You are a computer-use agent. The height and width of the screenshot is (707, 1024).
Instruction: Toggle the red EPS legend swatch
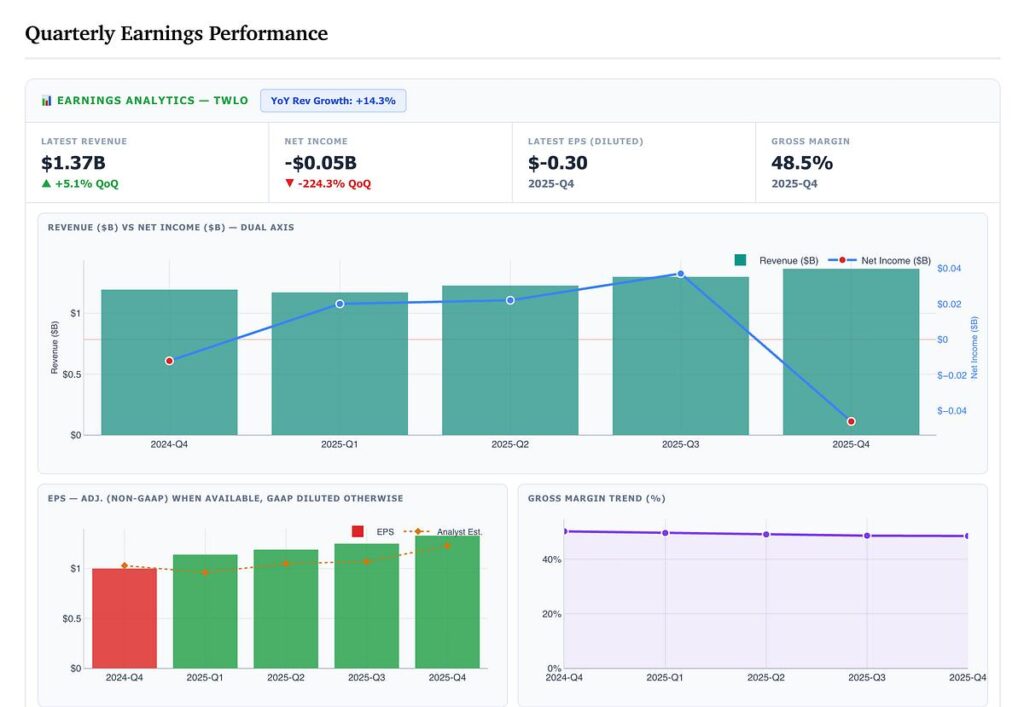(357, 531)
